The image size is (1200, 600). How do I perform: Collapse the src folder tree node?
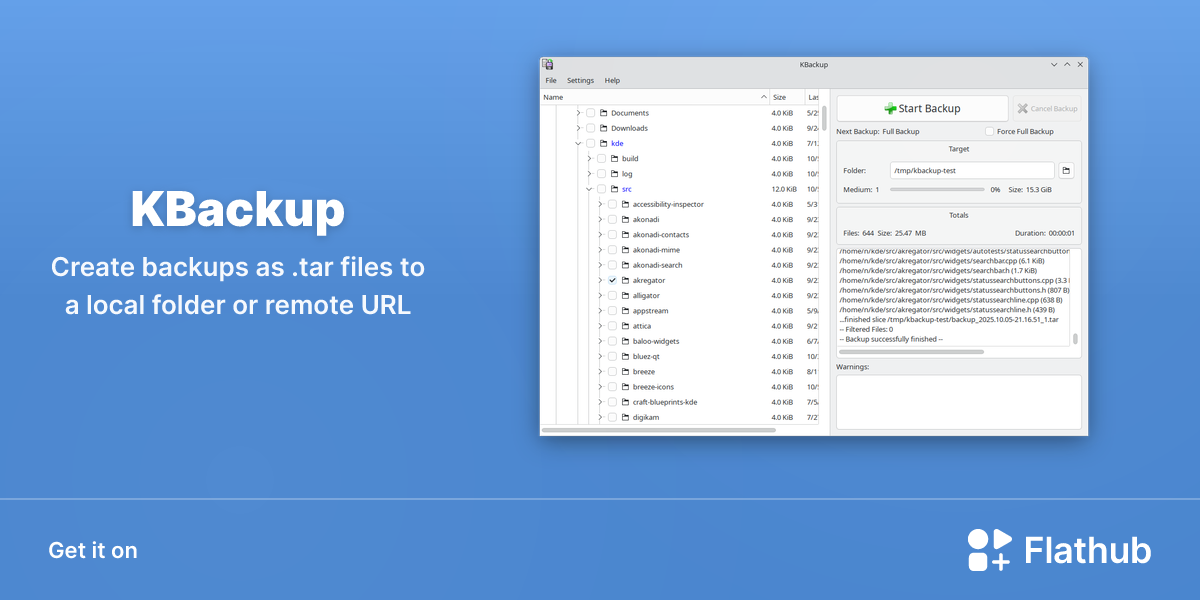(x=589, y=189)
